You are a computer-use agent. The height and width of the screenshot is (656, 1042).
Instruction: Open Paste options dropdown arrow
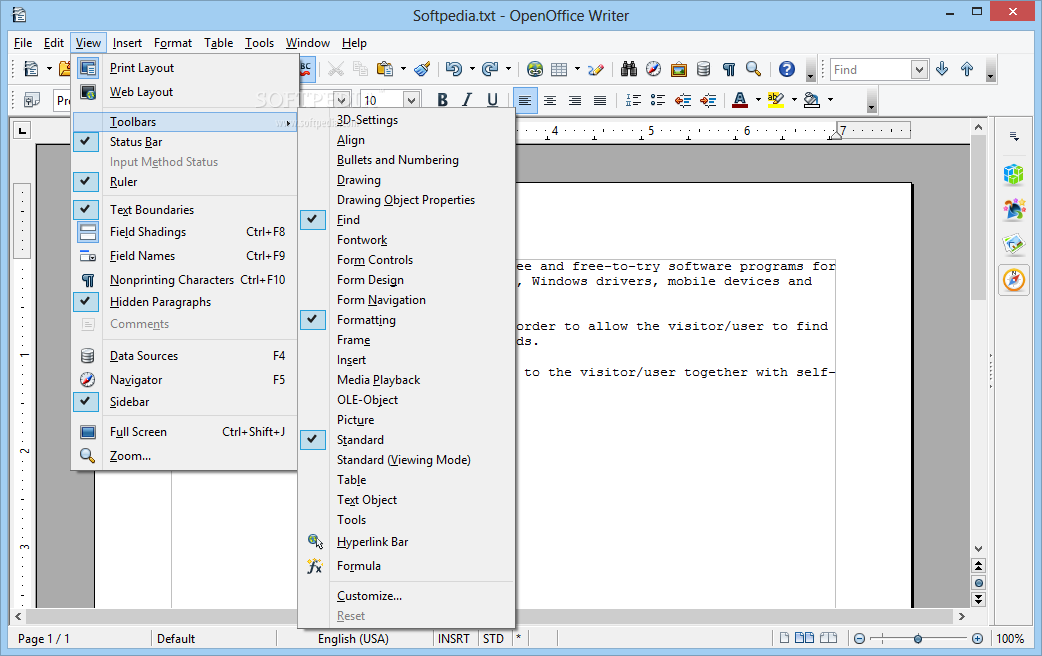pyautogui.click(x=403, y=69)
